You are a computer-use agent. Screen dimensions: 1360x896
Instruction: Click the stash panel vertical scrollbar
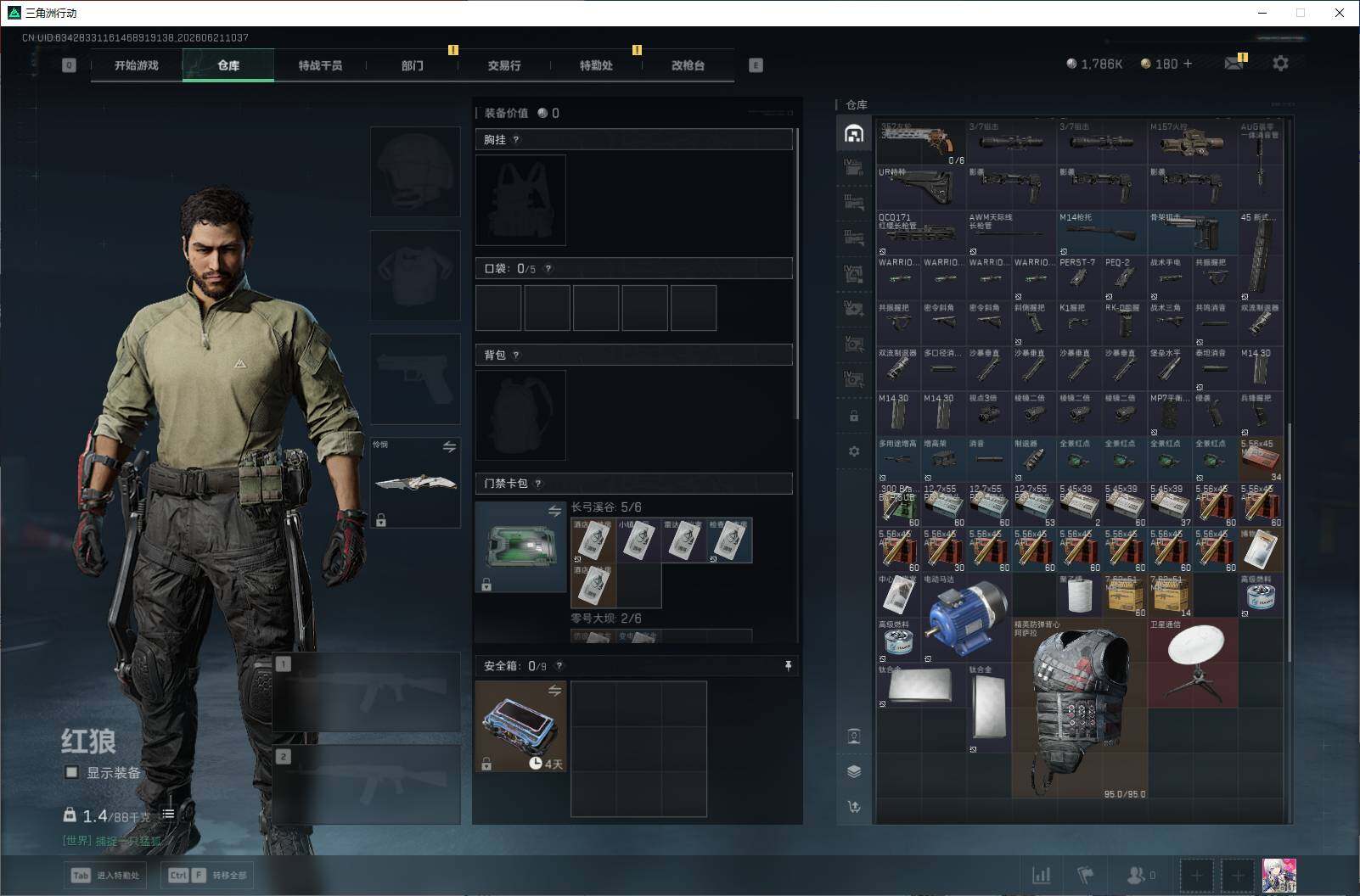tap(1290, 543)
